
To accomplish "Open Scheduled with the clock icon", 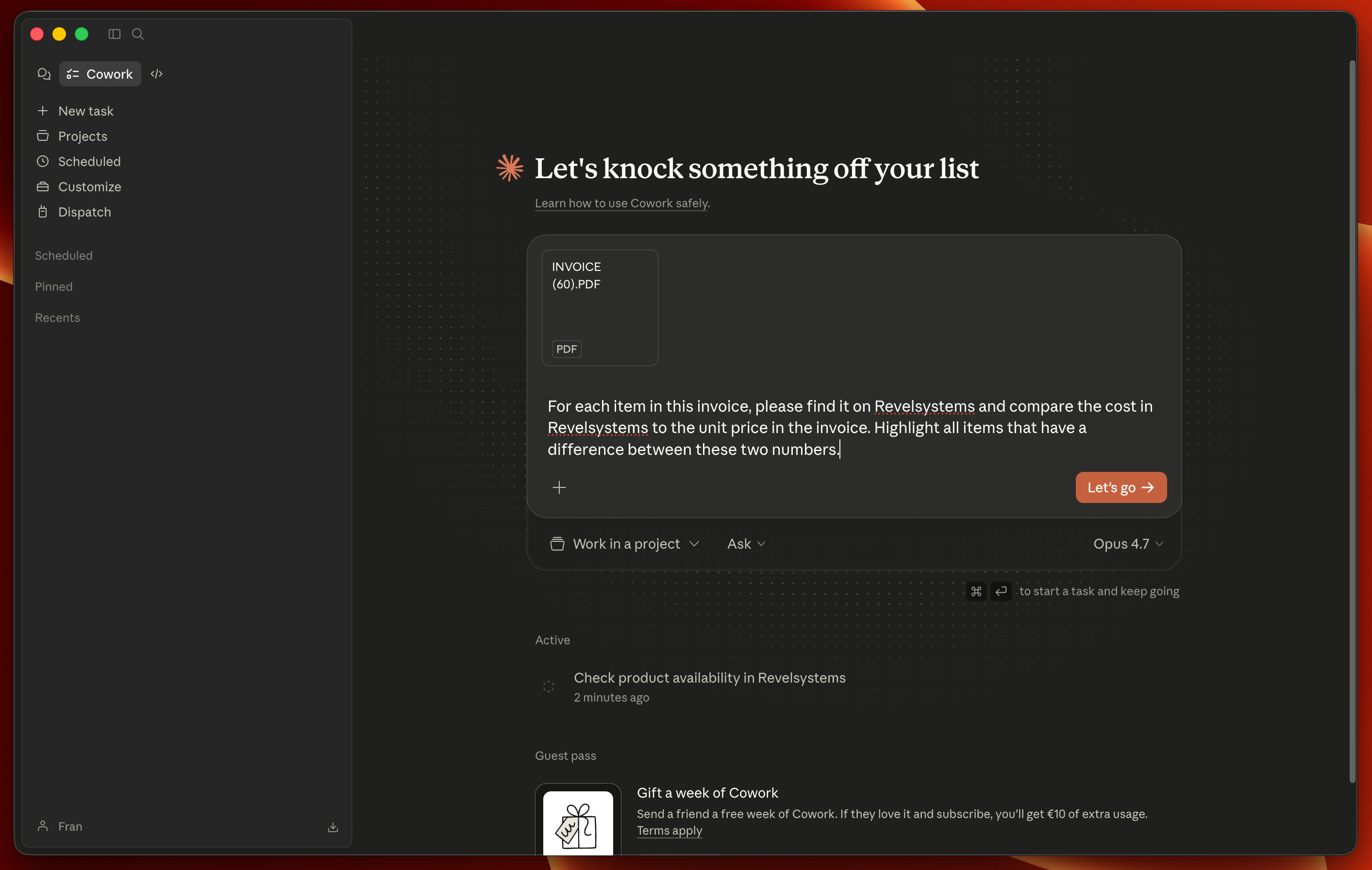I will 89,162.
